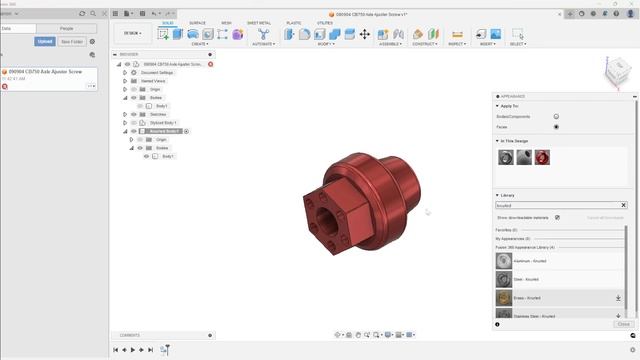Open the data panel grid icon
This screenshot has width=640, height=360.
pos(116,13)
